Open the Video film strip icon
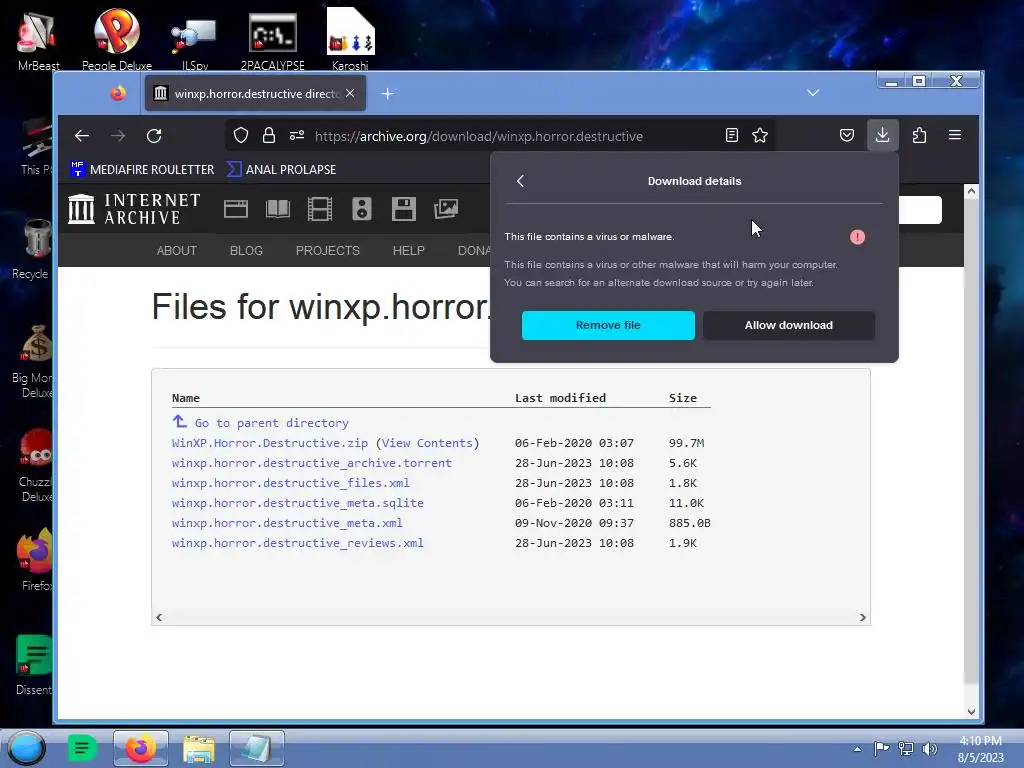Viewport: 1024px width, 768px height. [320, 209]
